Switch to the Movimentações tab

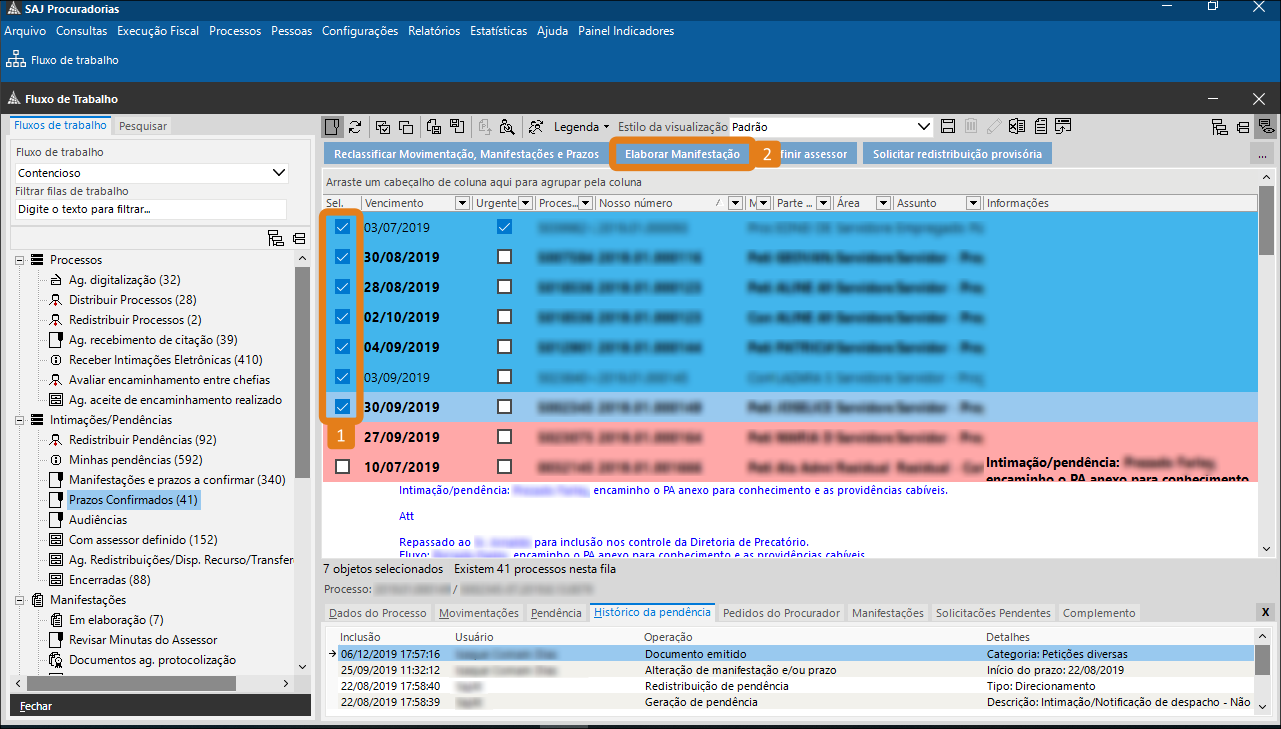pos(478,613)
